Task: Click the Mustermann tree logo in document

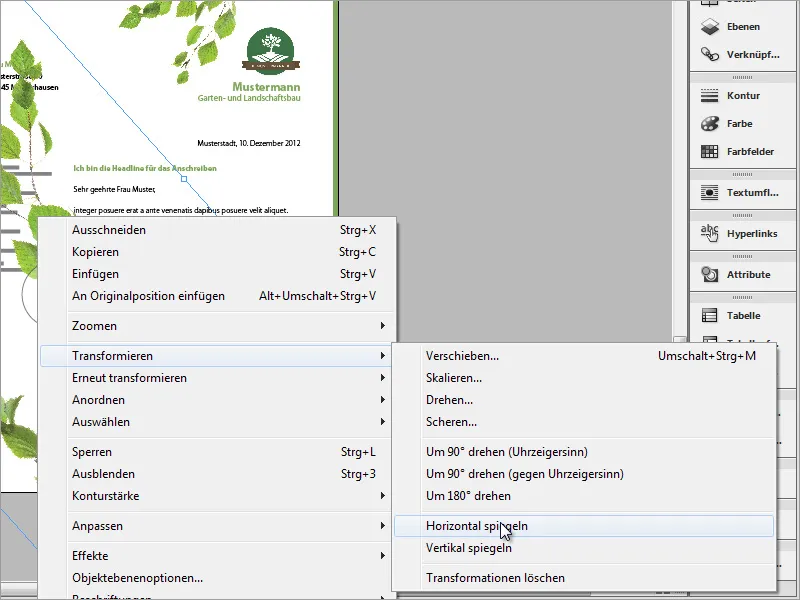Action: coord(270,51)
